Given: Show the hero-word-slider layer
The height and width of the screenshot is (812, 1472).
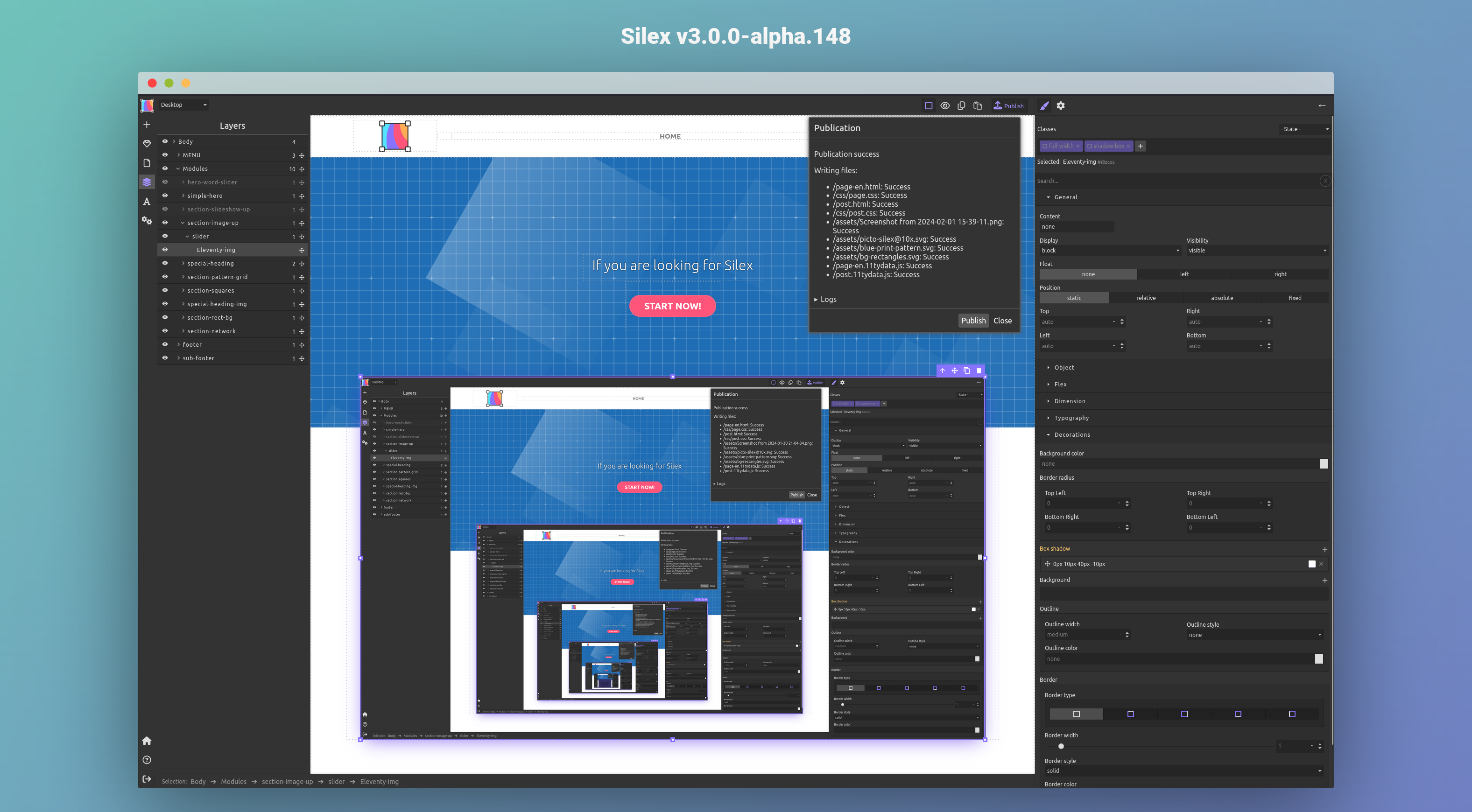Looking at the screenshot, I should click(165, 182).
